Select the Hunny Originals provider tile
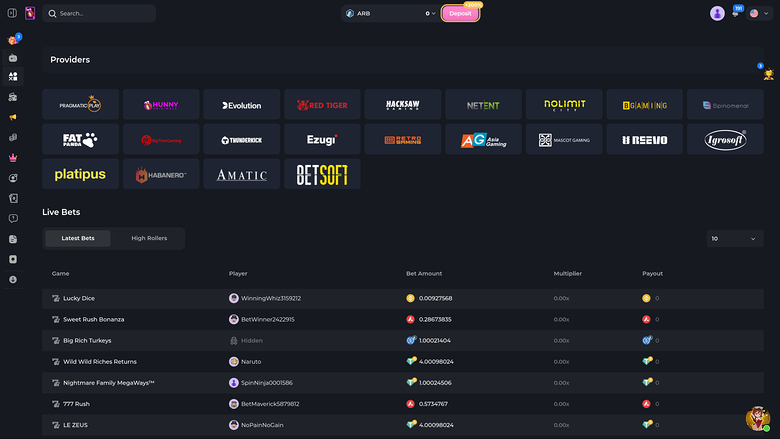780x439 pixels. 161,104
